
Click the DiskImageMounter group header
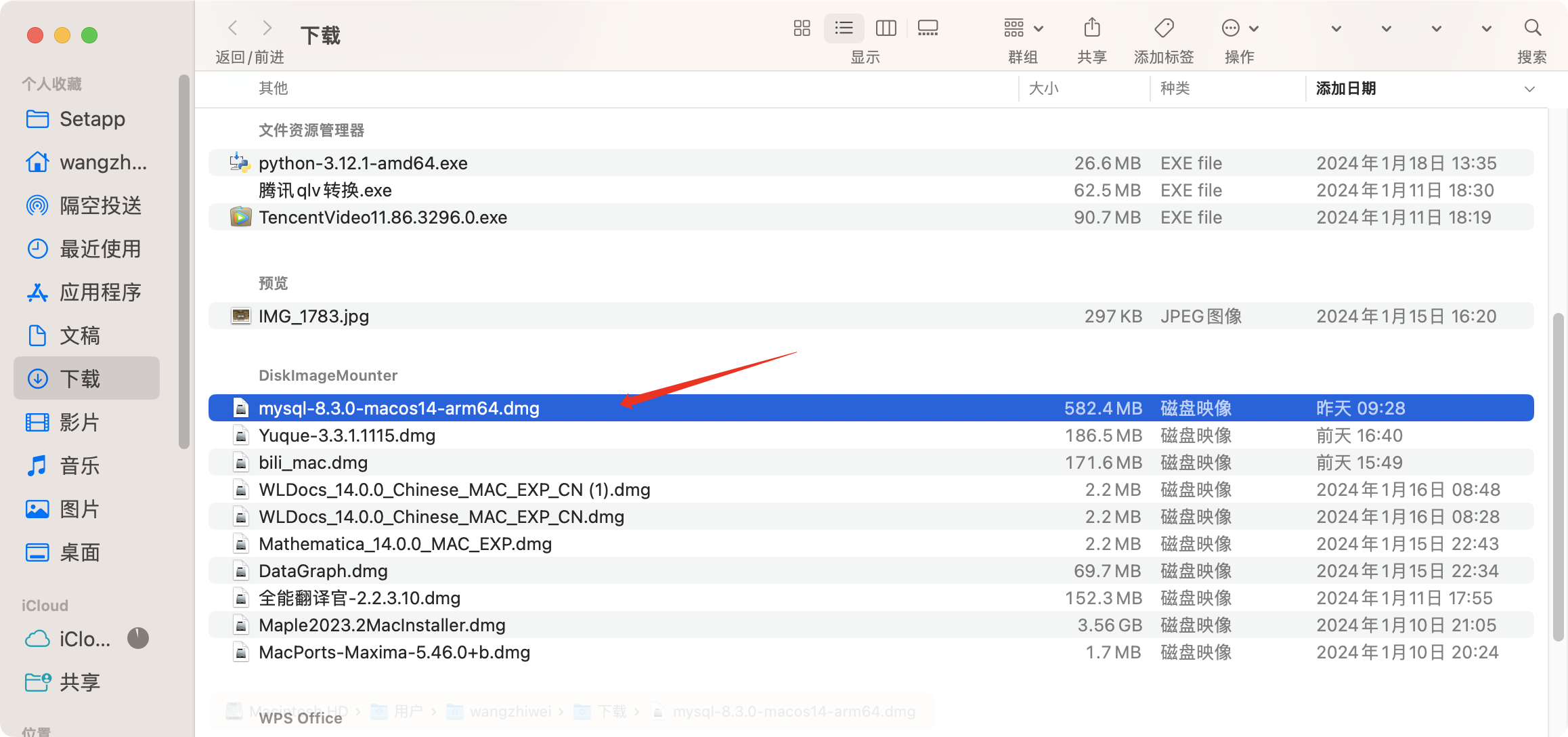328,375
